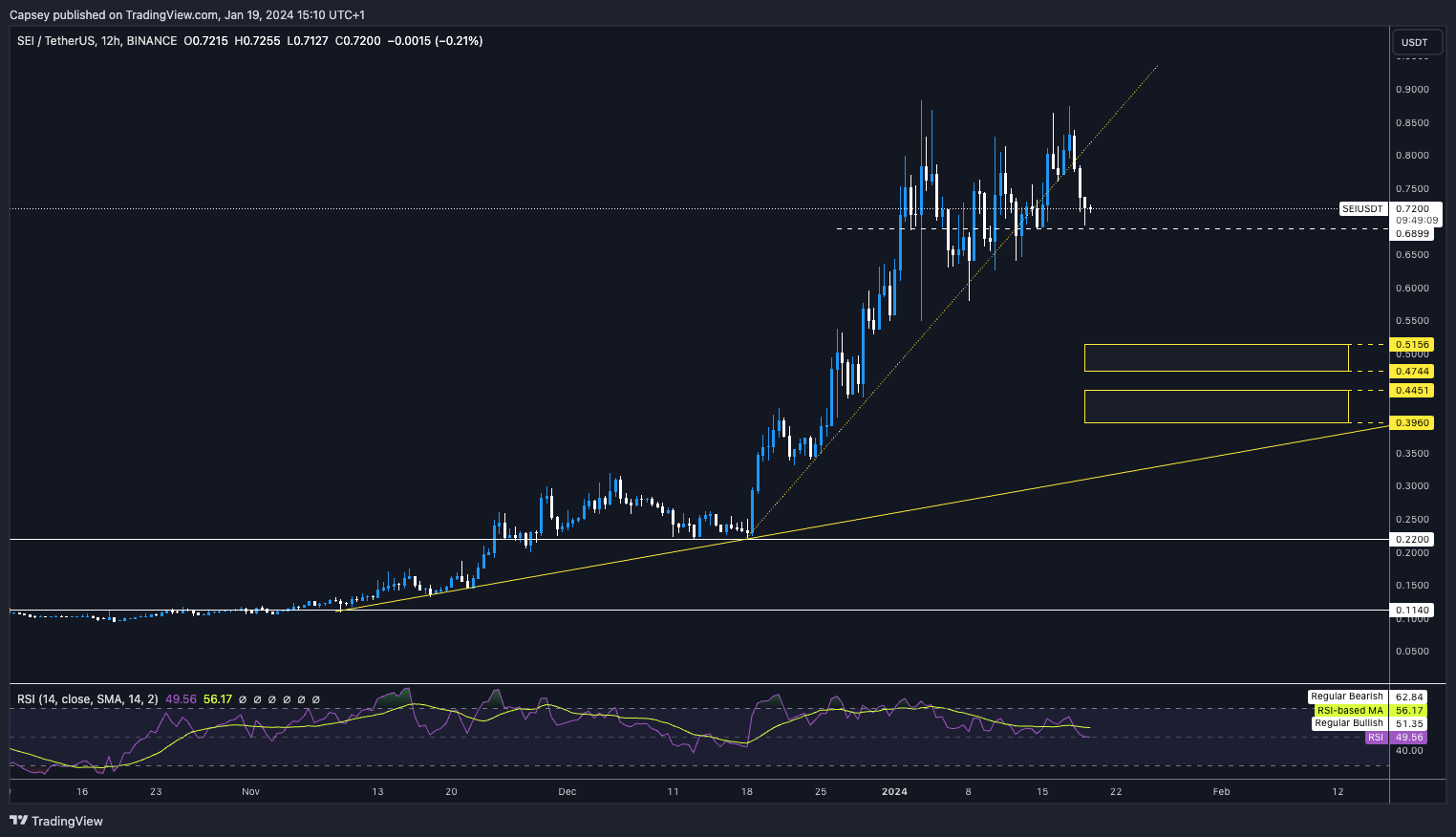Select the lower yellow rectangle zone

click(x=1215, y=406)
